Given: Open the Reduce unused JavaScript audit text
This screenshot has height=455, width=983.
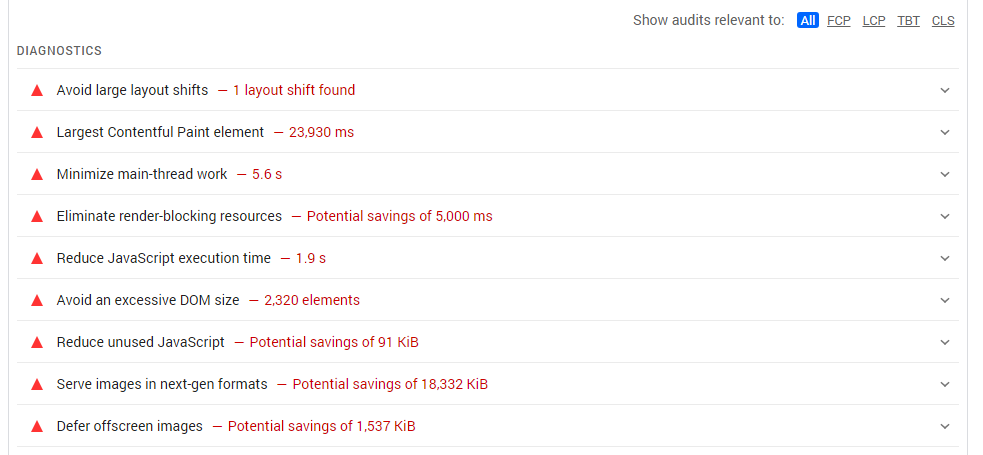Looking at the screenshot, I should point(140,342).
